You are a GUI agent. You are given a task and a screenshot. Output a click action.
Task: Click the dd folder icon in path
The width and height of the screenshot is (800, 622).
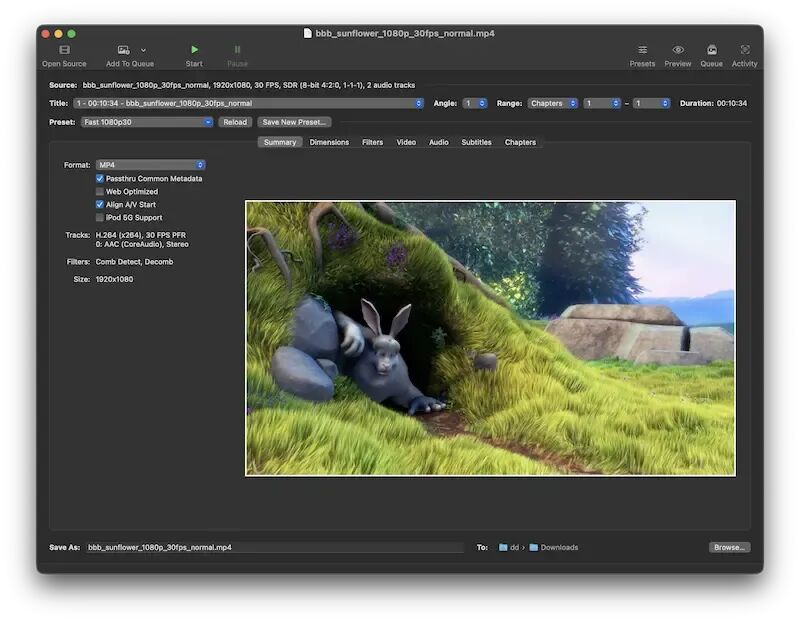click(x=503, y=548)
